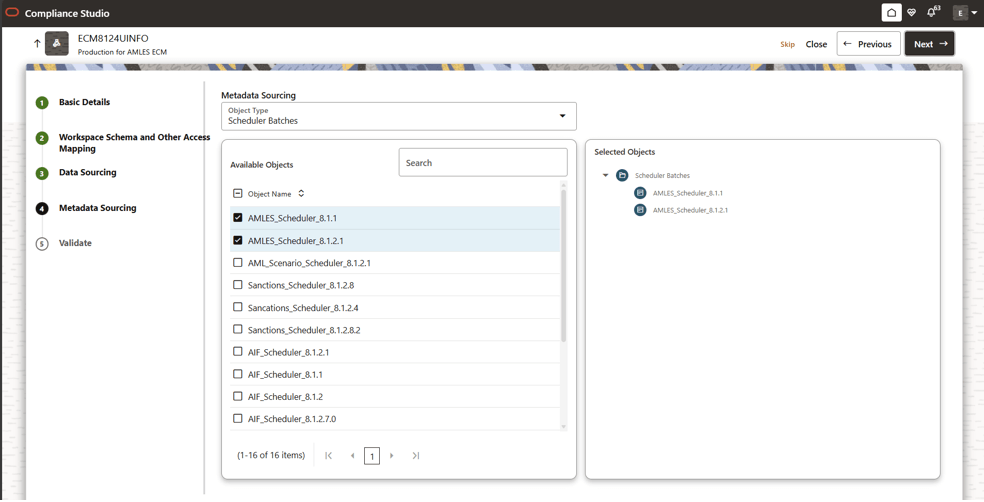Screen dimensions: 984x502
Task: Sort by Object Name arrows
Action: click(301, 193)
